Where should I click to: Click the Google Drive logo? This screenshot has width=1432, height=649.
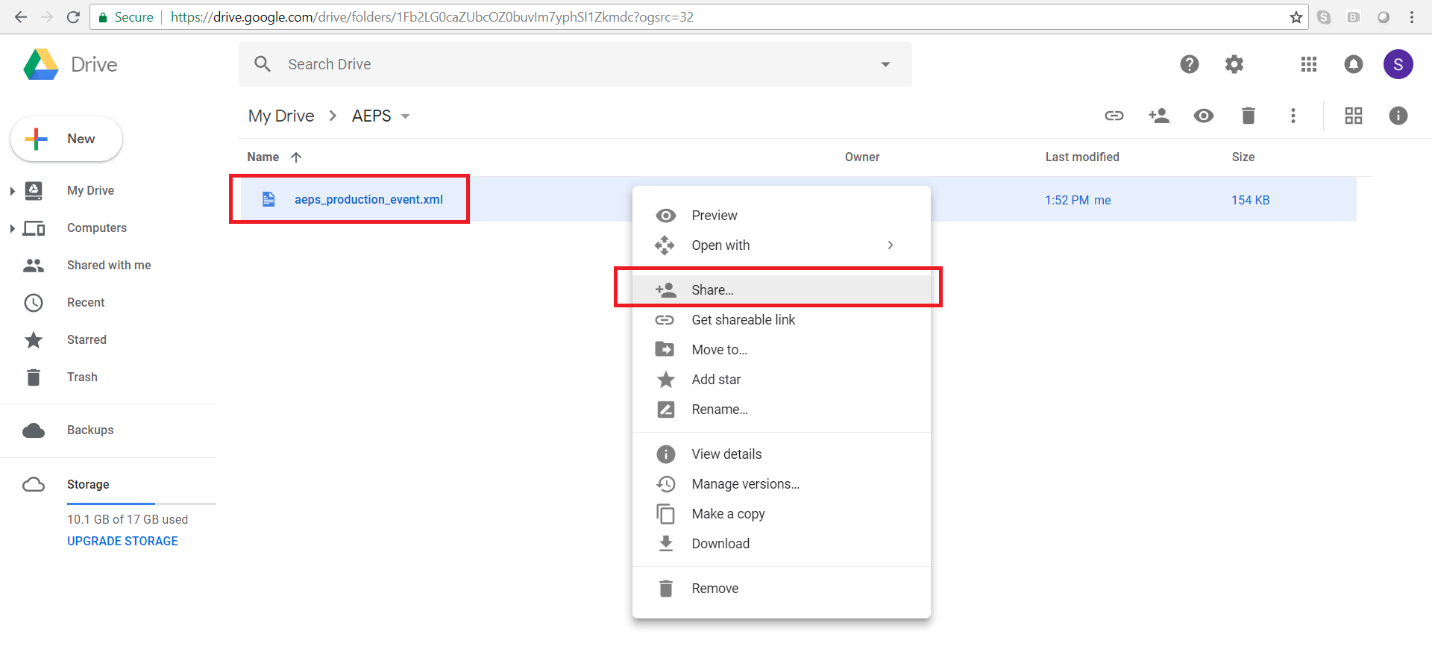(x=41, y=64)
